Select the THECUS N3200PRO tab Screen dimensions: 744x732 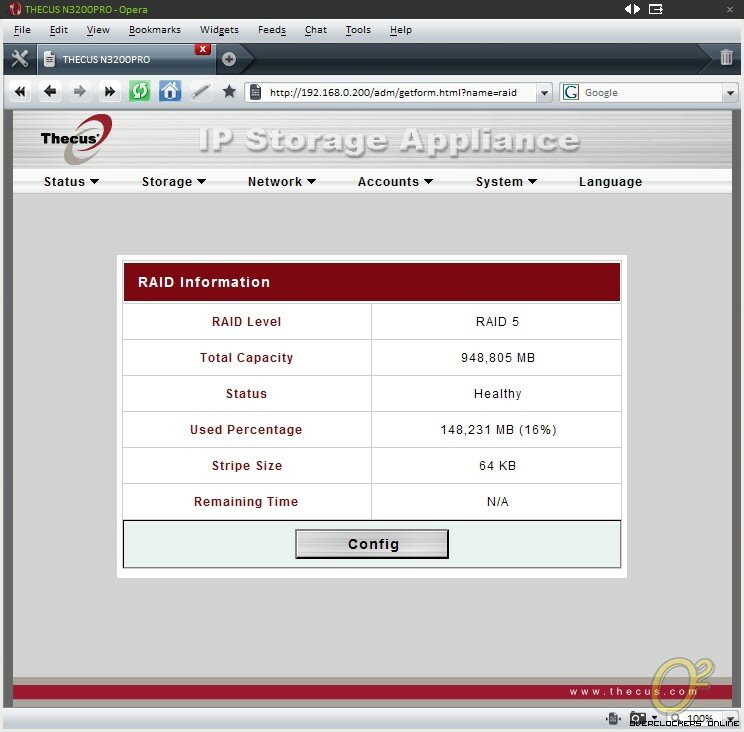pyautogui.click(x=126, y=59)
